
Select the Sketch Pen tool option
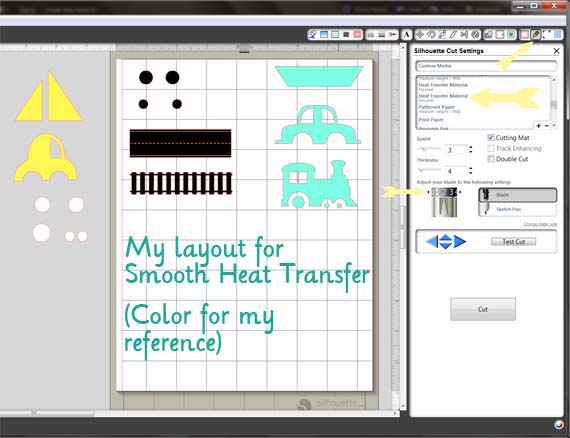[518, 209]
